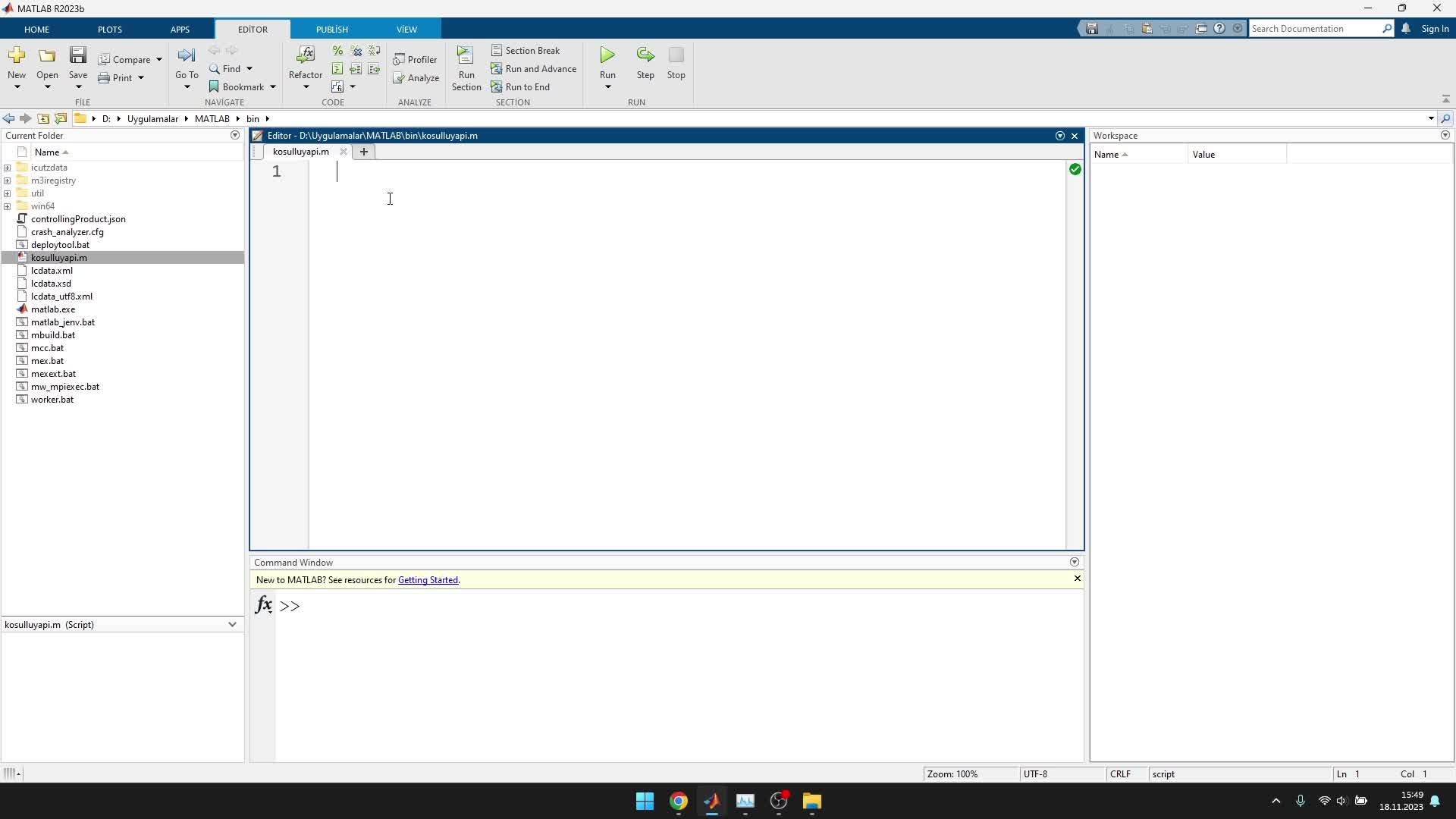Expand the win64 folder
This screenshot has height=819, width=1456.
click(8, 206)
